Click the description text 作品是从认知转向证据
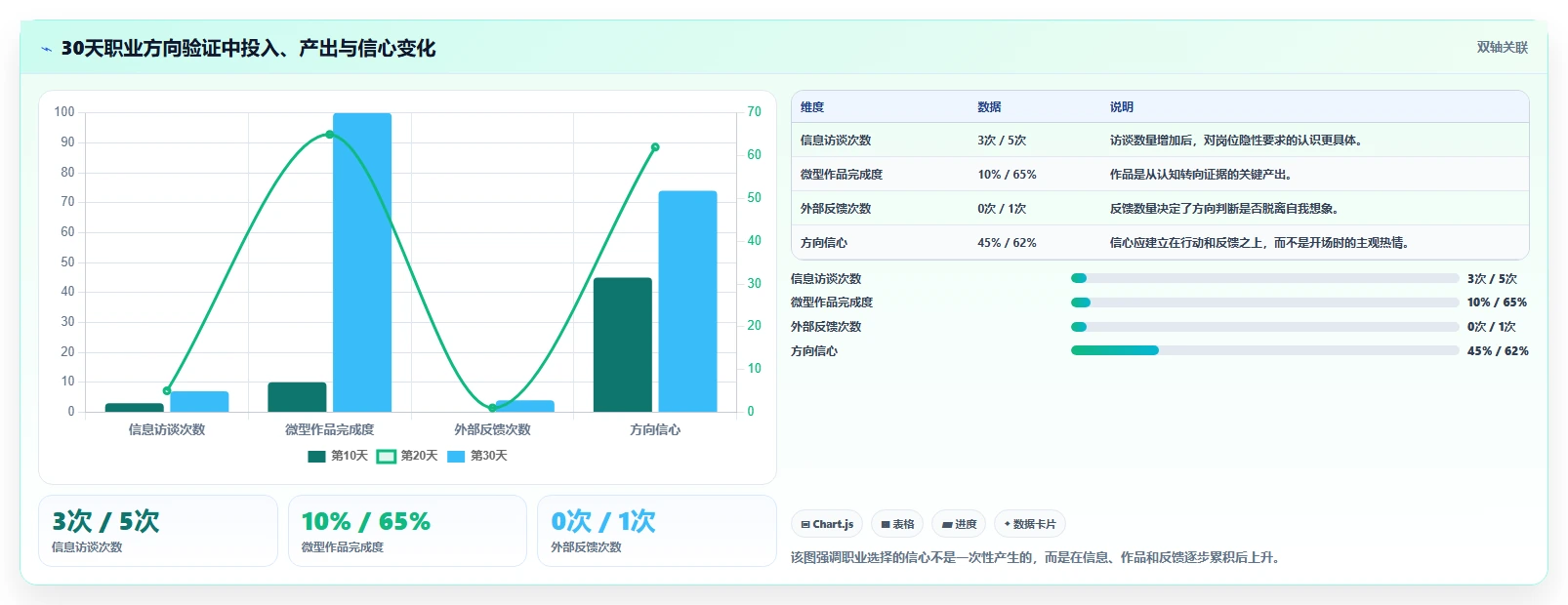The image size is (1568, 605). point(1201,175)
